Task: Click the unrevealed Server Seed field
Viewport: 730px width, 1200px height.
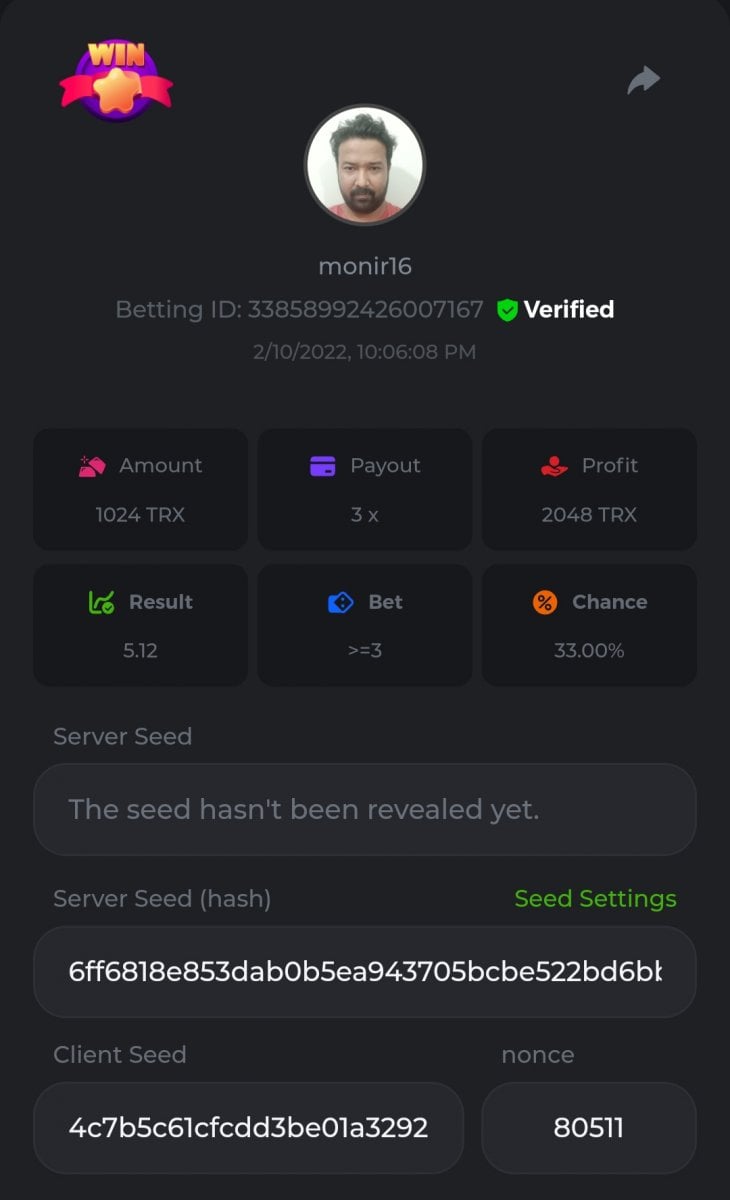Action: tap(365, 810)
